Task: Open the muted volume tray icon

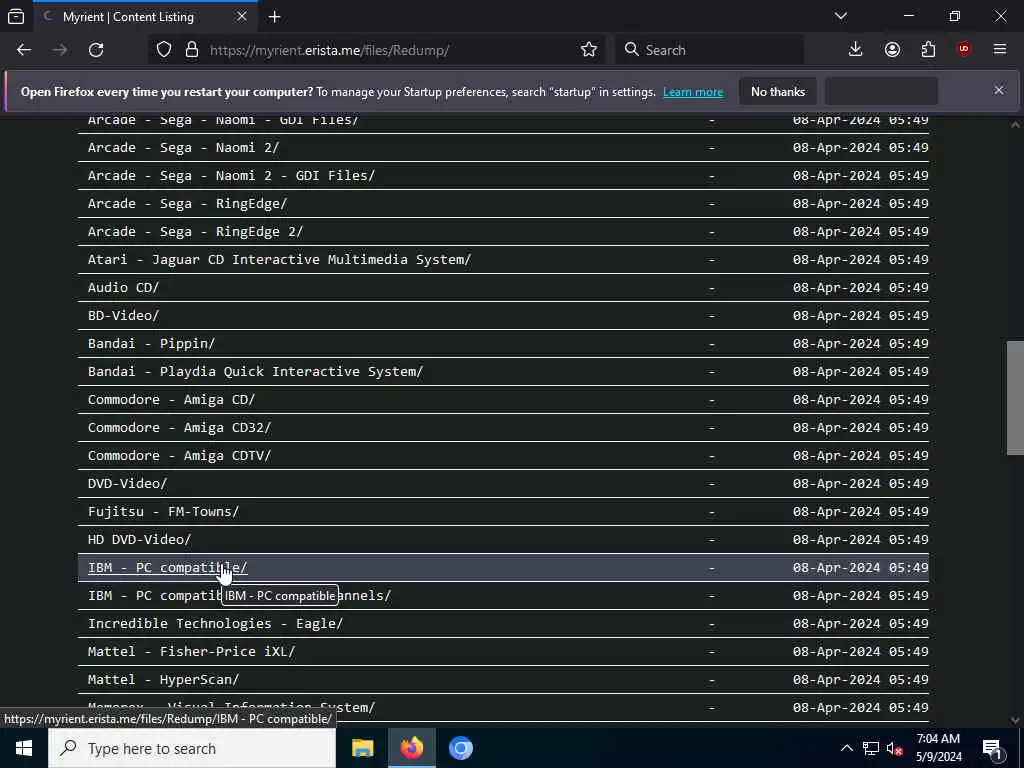Action: pyautogui.click(x=895, y=748)
